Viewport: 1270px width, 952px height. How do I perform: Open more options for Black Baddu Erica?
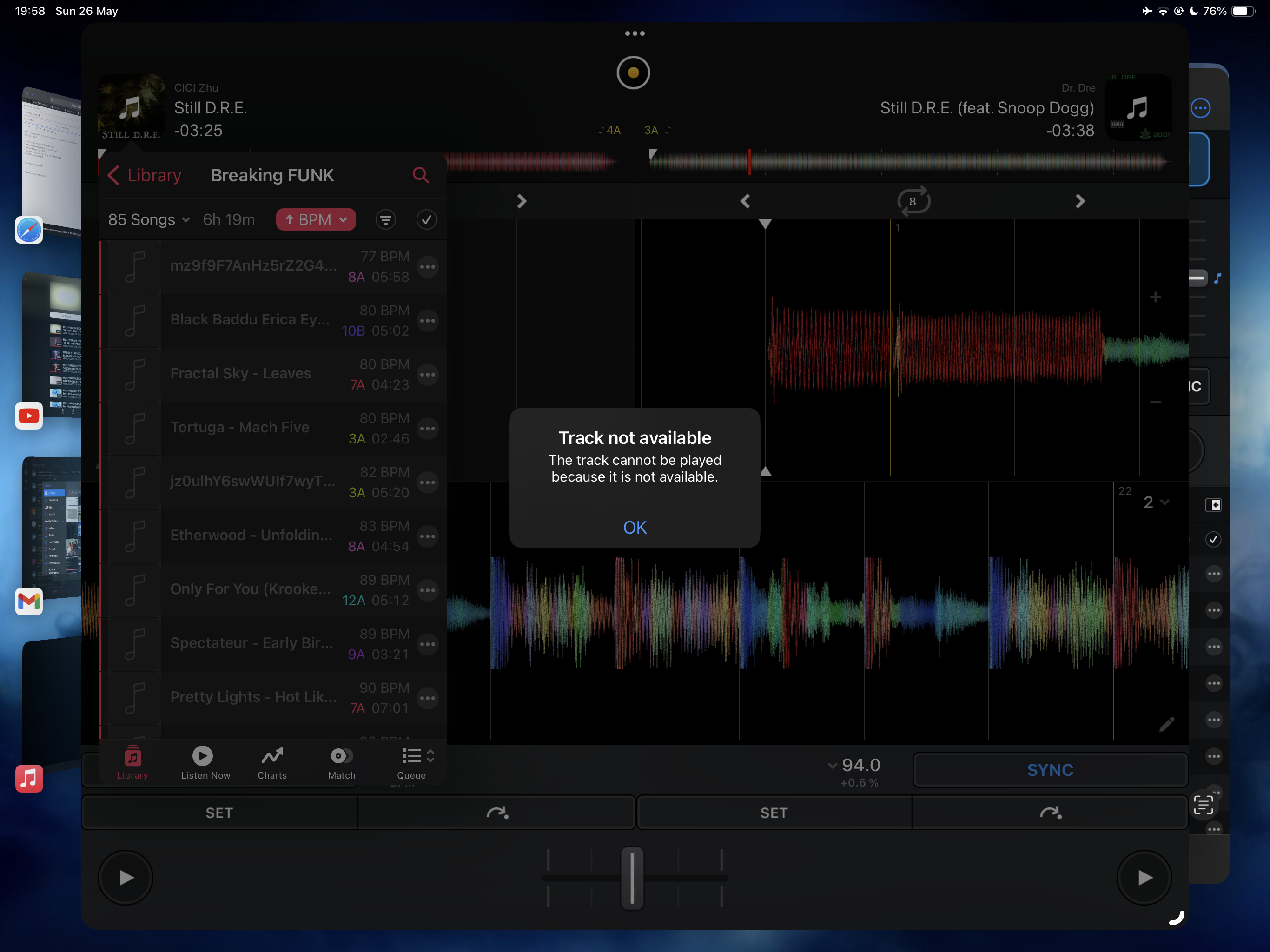coord(427,320)
